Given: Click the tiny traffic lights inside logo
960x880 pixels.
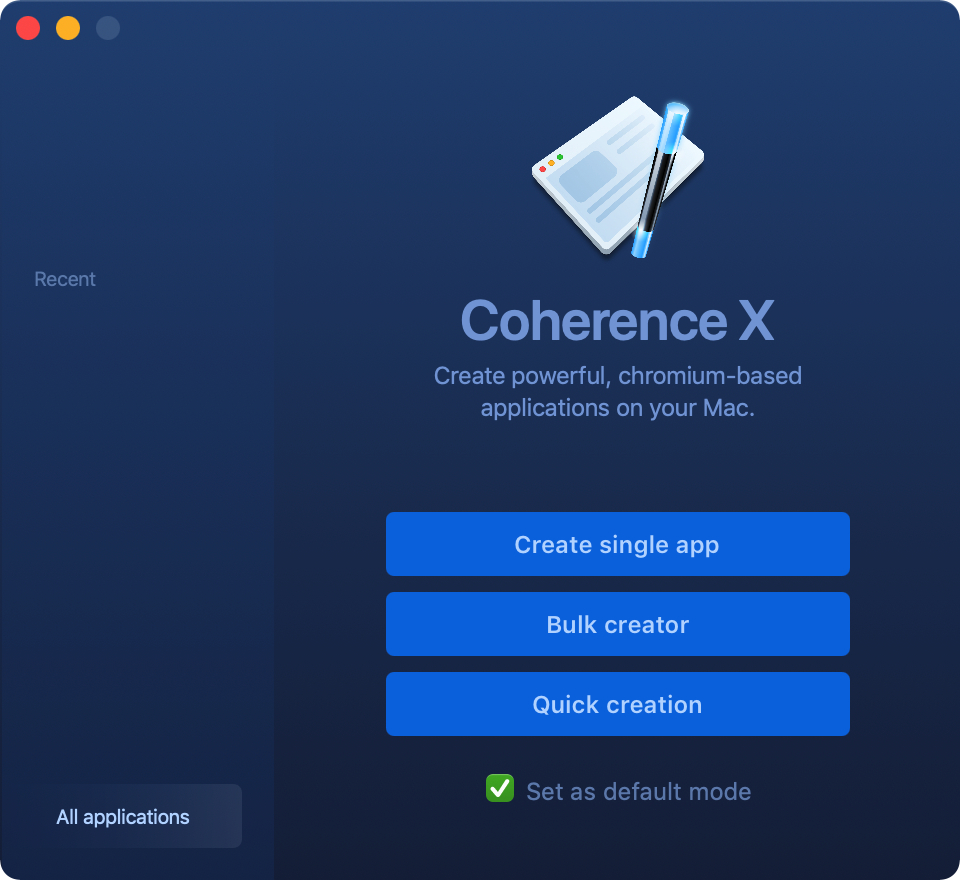Looking at the screenshot, I should (x=551, y=163).
